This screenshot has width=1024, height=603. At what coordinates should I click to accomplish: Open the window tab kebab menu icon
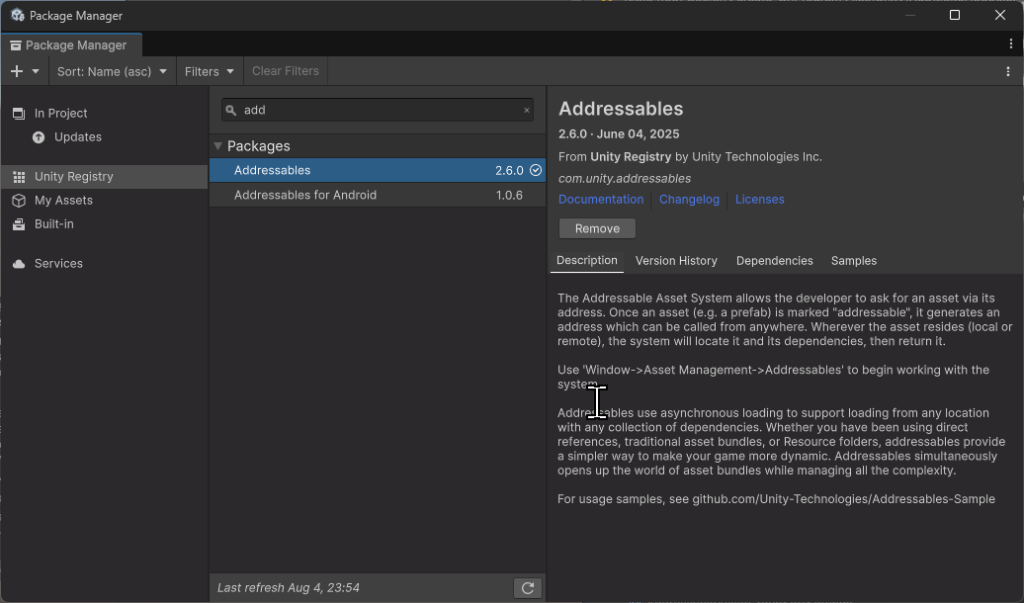(x=1011, y=45)
